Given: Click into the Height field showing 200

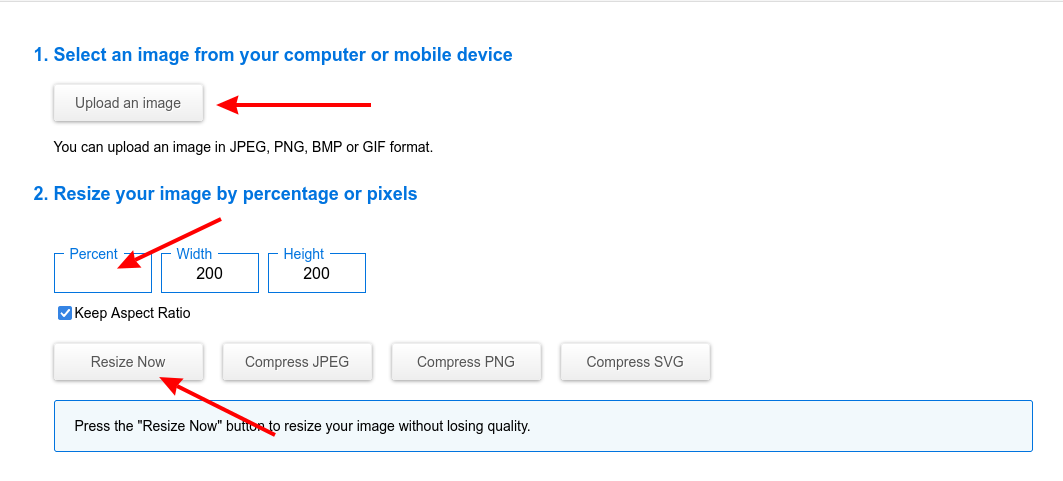Looking at the screenshot, I should (x=316, y=274).
